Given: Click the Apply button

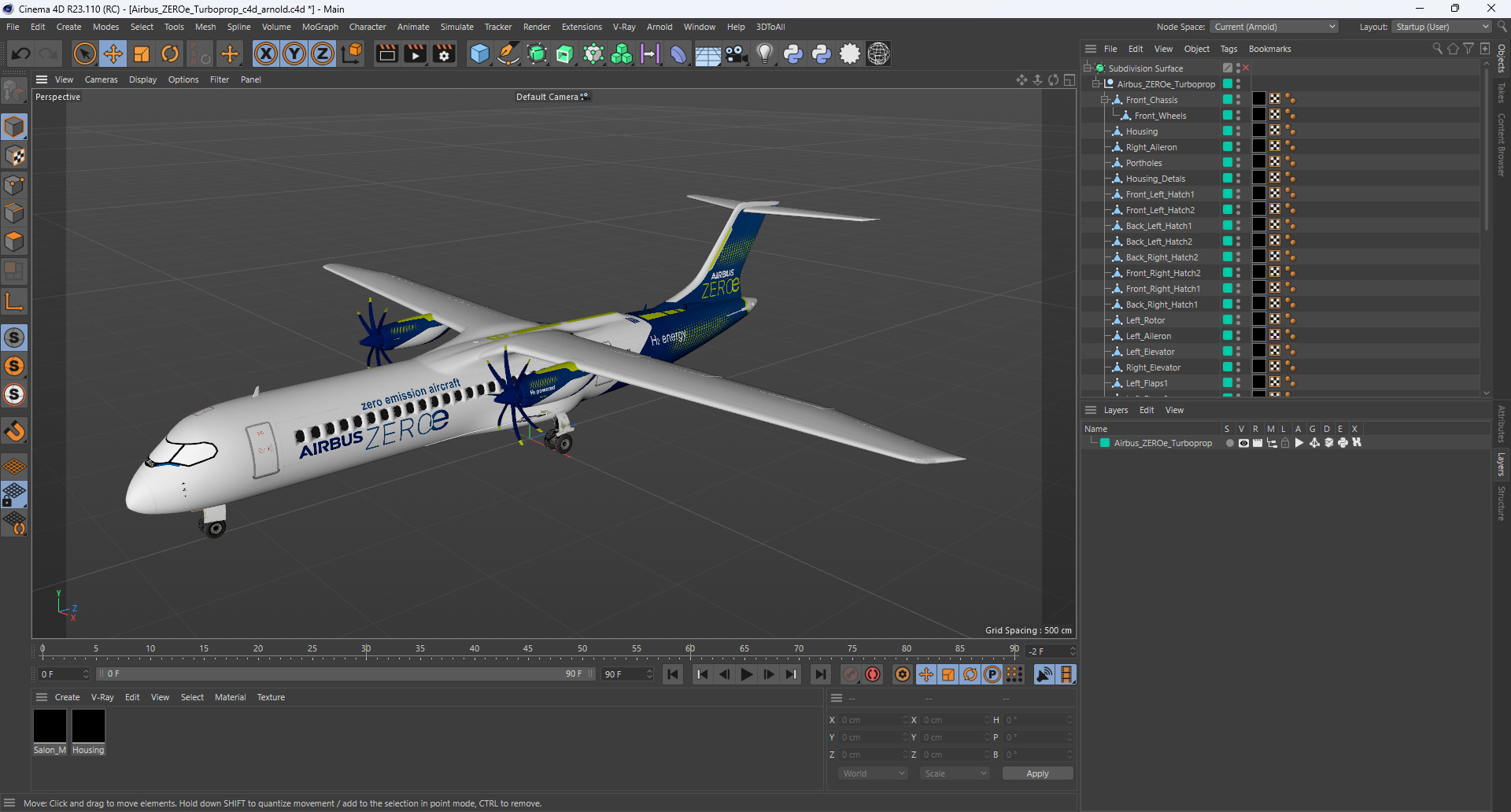Looking at the screenshot, I should [1037, 773].
